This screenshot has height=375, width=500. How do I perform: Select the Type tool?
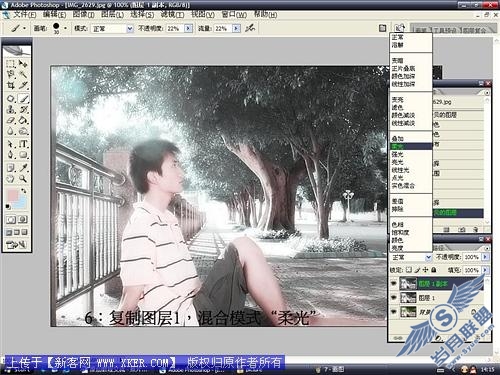coord(23,144)
